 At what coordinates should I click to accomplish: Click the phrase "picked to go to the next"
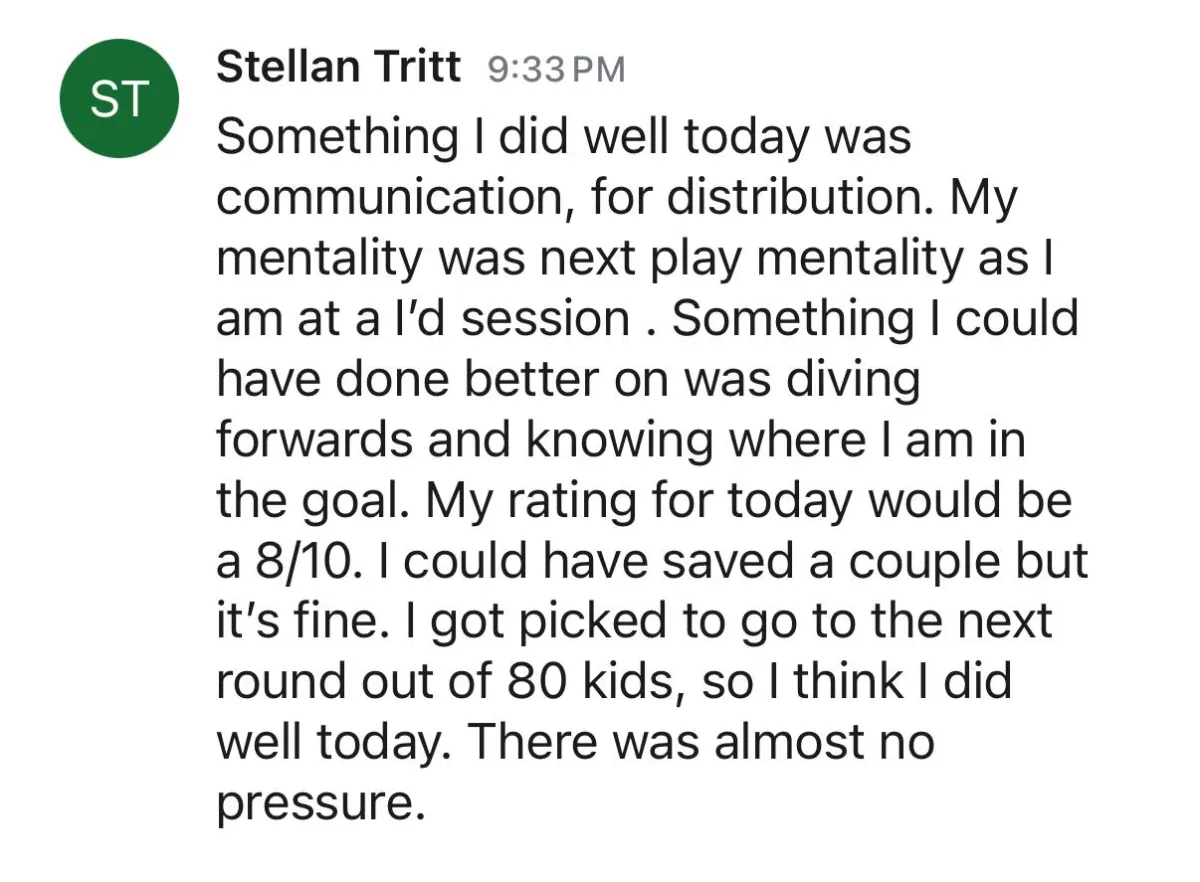(x=761, y=622)
